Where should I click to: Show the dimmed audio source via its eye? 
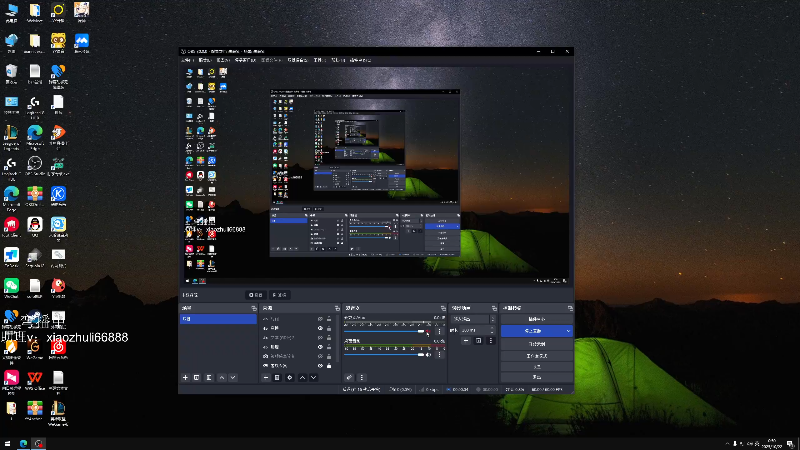tap(320, 337)
